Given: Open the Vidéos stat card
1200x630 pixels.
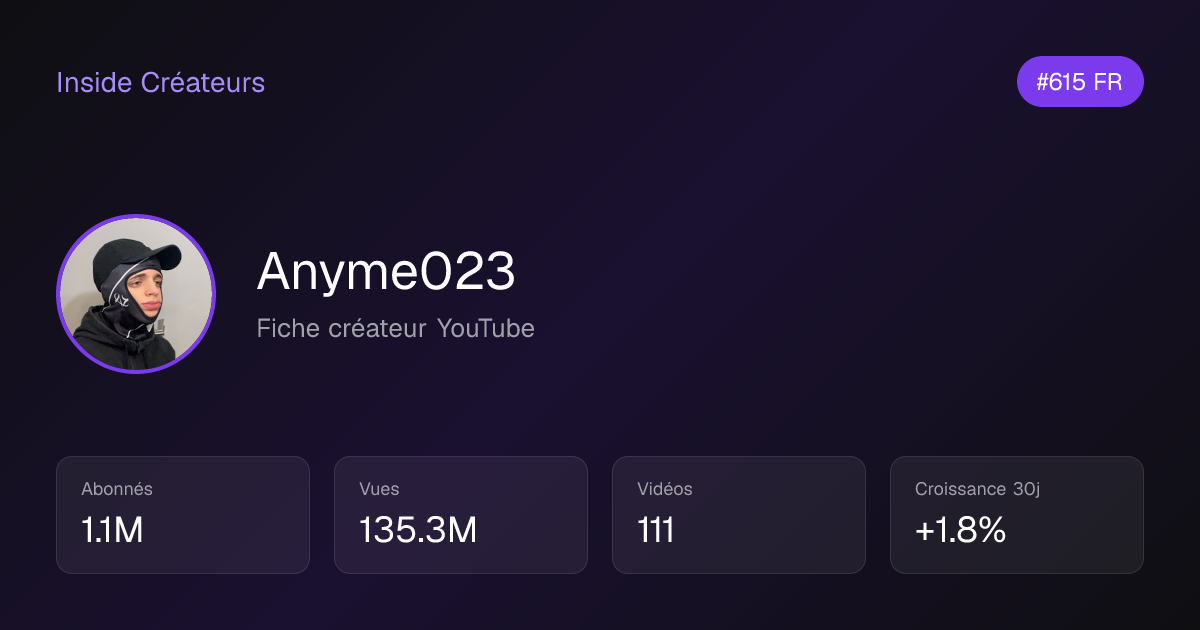Looking at the screenshot, I should [739, 515].
